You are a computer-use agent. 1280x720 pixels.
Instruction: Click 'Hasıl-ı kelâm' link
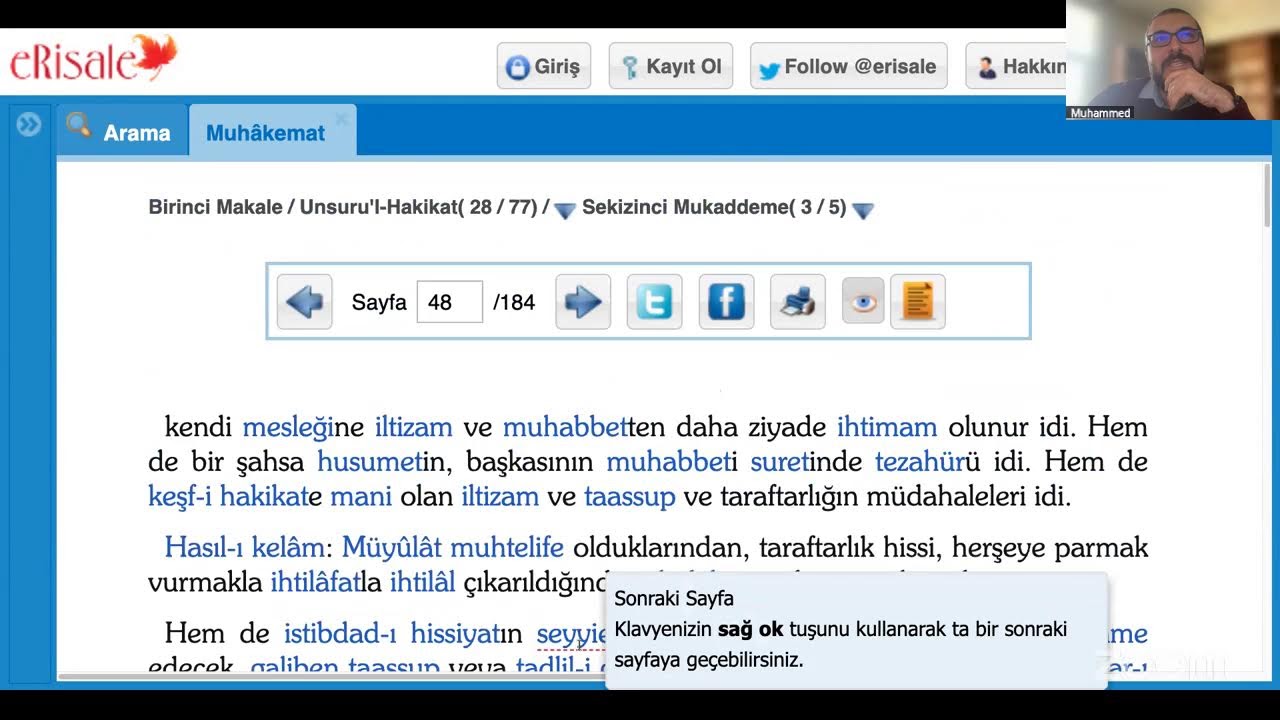pyautogui.click(x=245, y=548)
